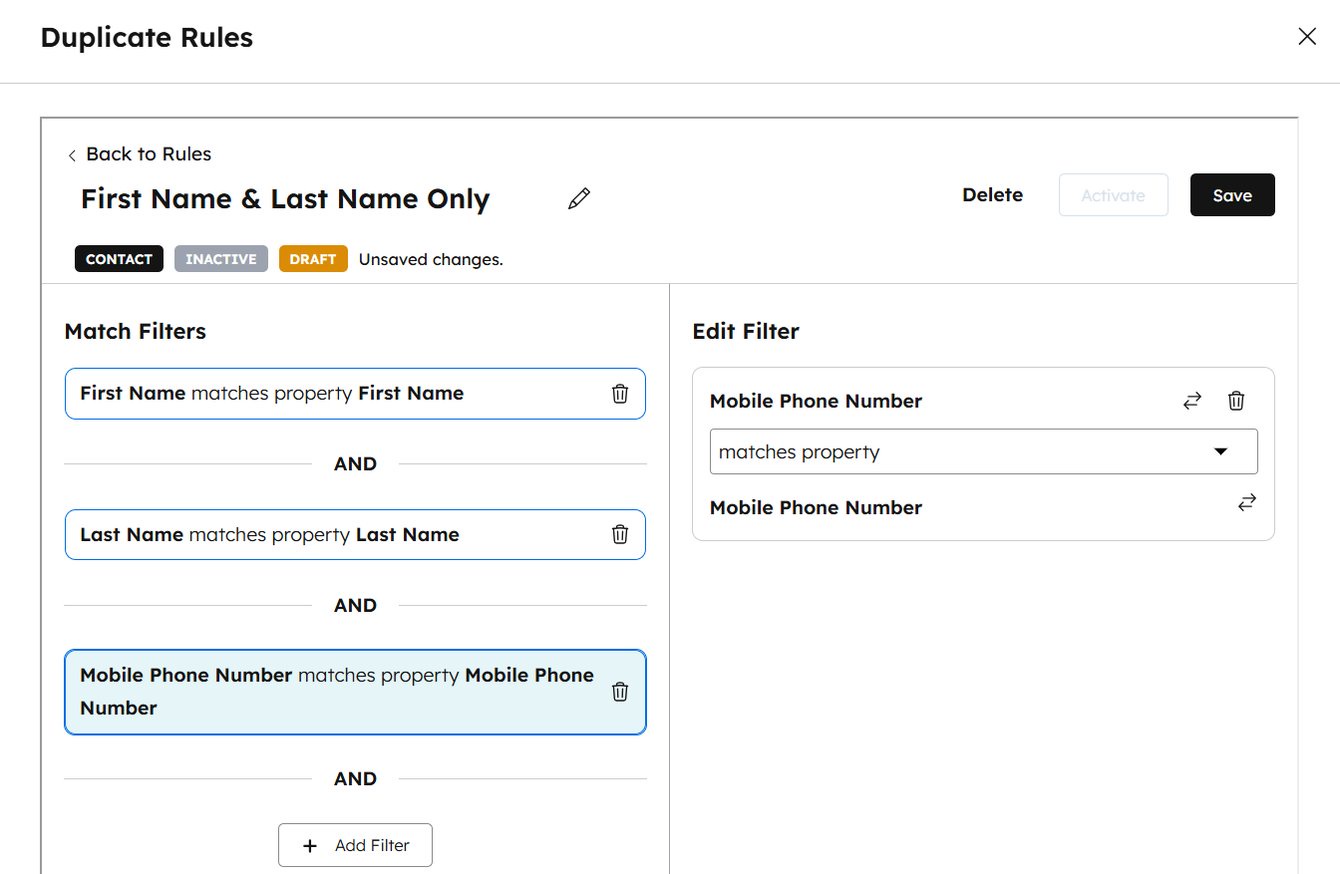Delete the First Name match filter
This screenshot has width=1340, height=874.
coord(620,394)
